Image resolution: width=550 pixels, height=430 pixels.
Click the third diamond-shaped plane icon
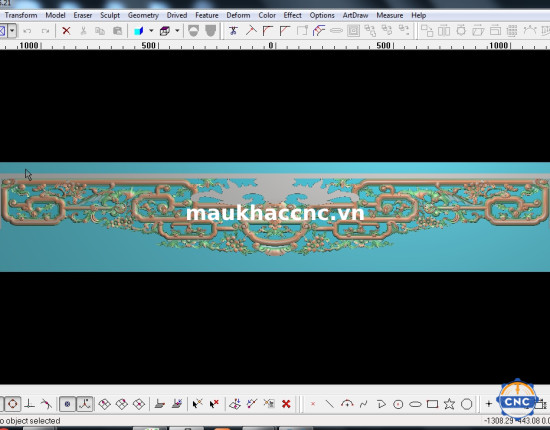139,404
